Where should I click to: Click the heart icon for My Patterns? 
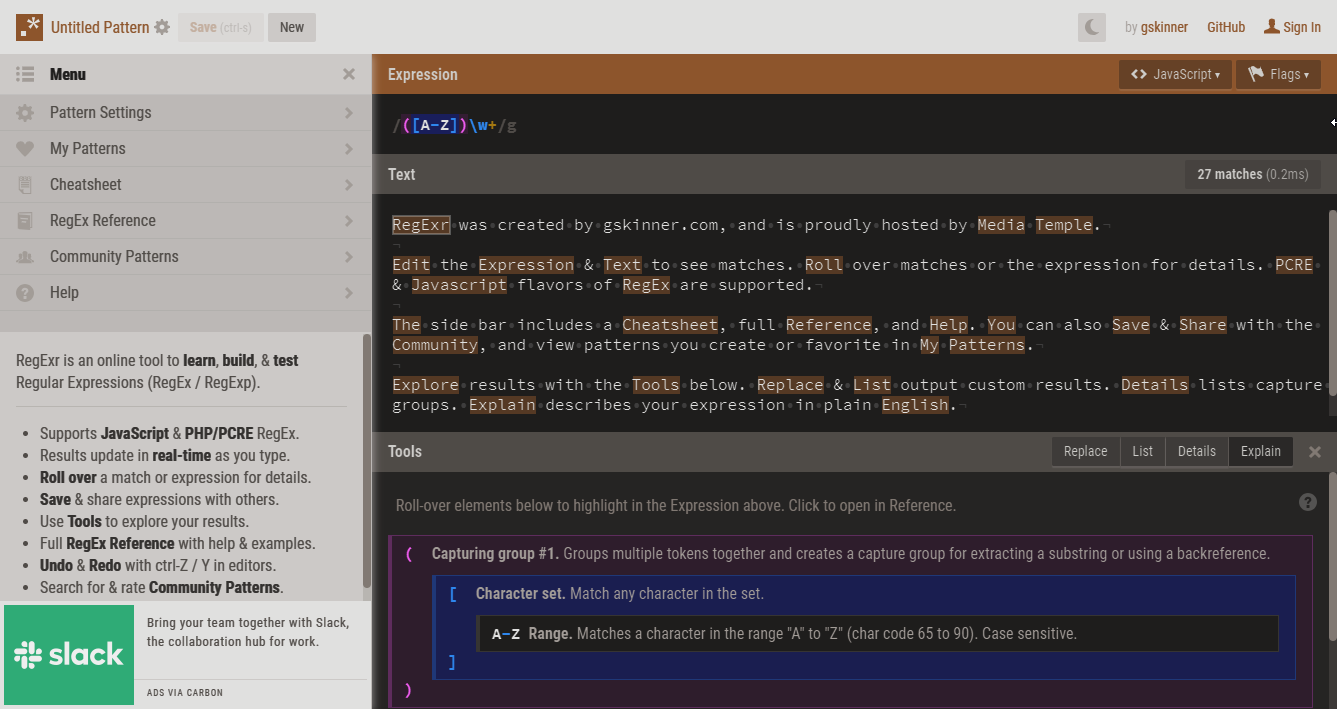click(x=26, y=149)
